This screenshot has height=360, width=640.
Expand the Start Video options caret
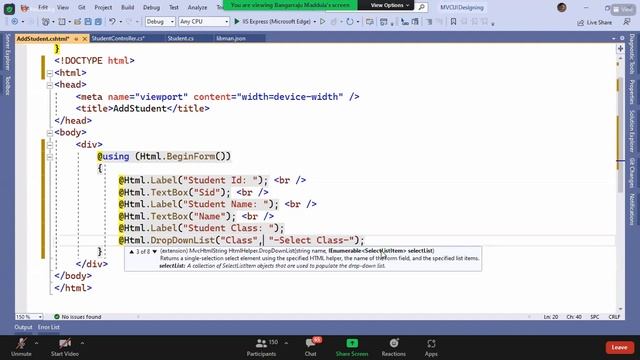[x=82, y=343]
